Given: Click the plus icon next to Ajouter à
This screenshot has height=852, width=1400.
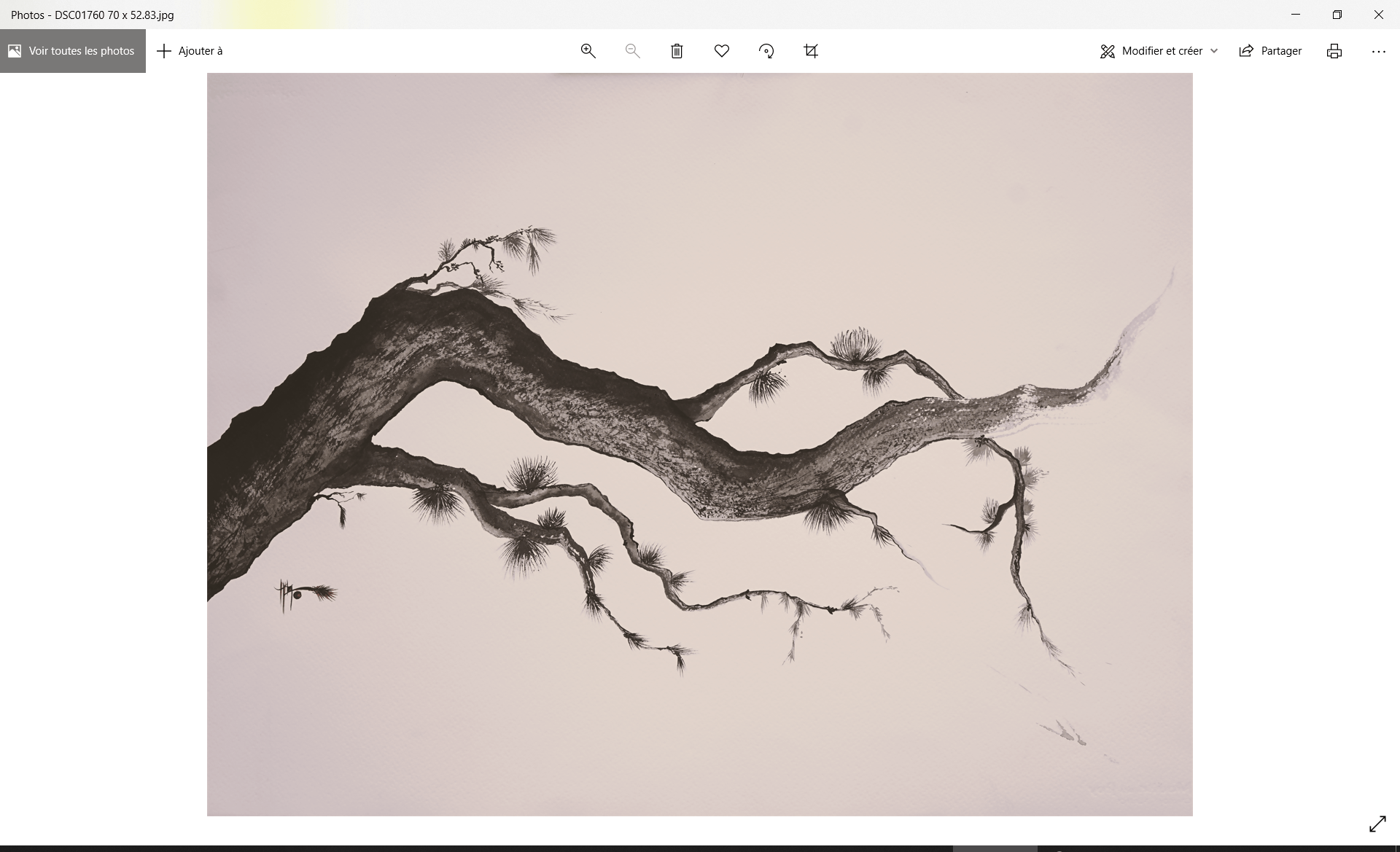Looking at the screenshot, I should 164,51.
